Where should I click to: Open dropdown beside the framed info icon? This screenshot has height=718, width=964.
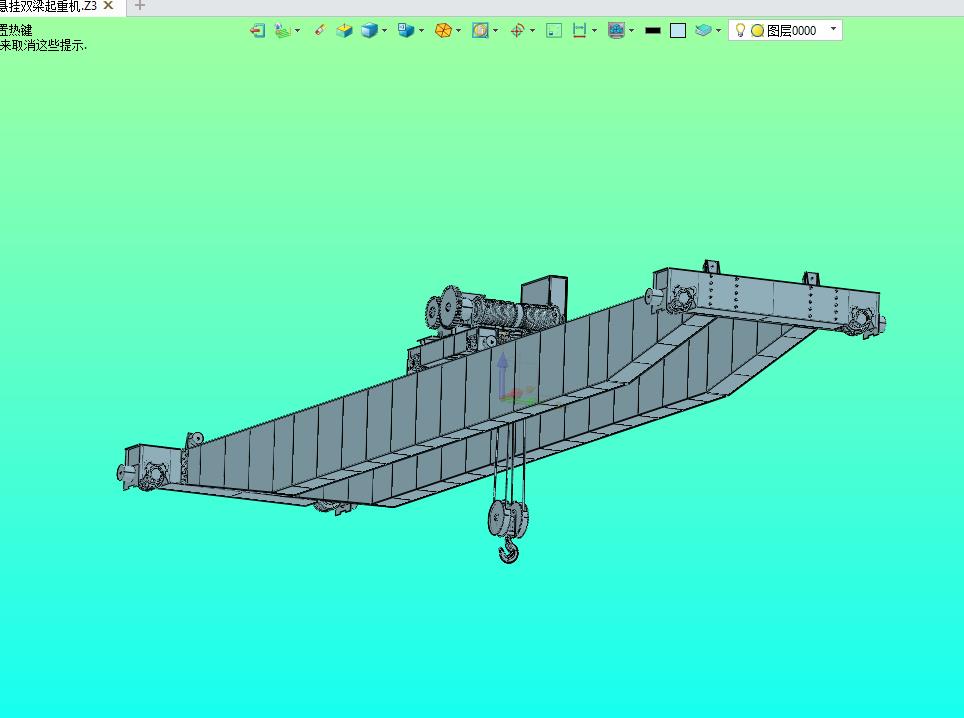tap(496, 30)
